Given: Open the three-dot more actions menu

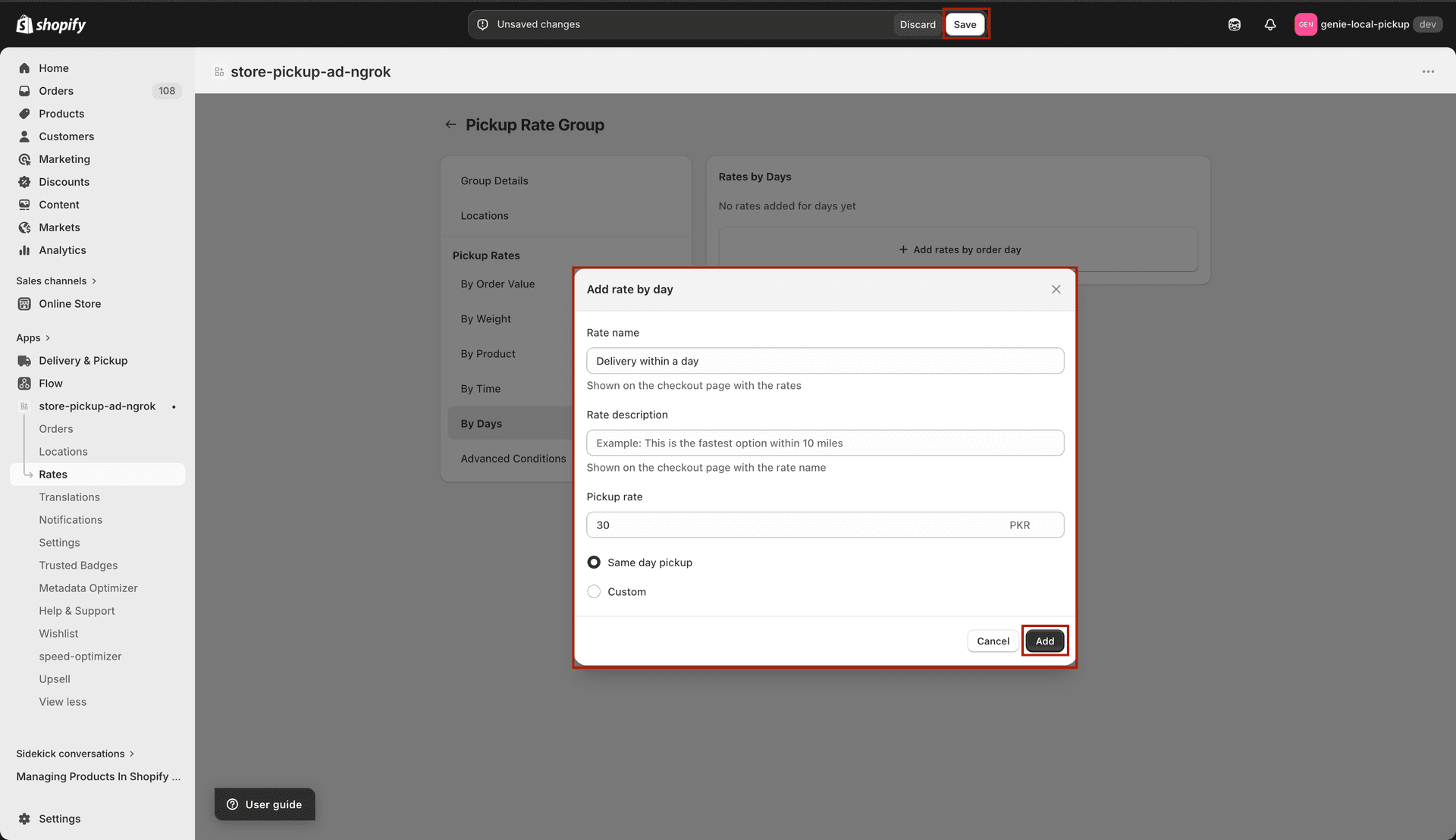Looking at the screenshot, I should pos(1428,72).
